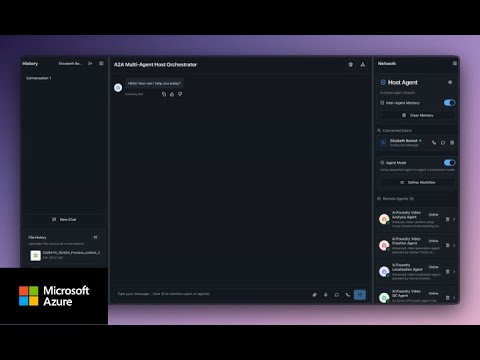Image resolution: width=480 pixels, height=360 pixels.
Task: Open Host Agent settings gear
Action: pos(450,82)
